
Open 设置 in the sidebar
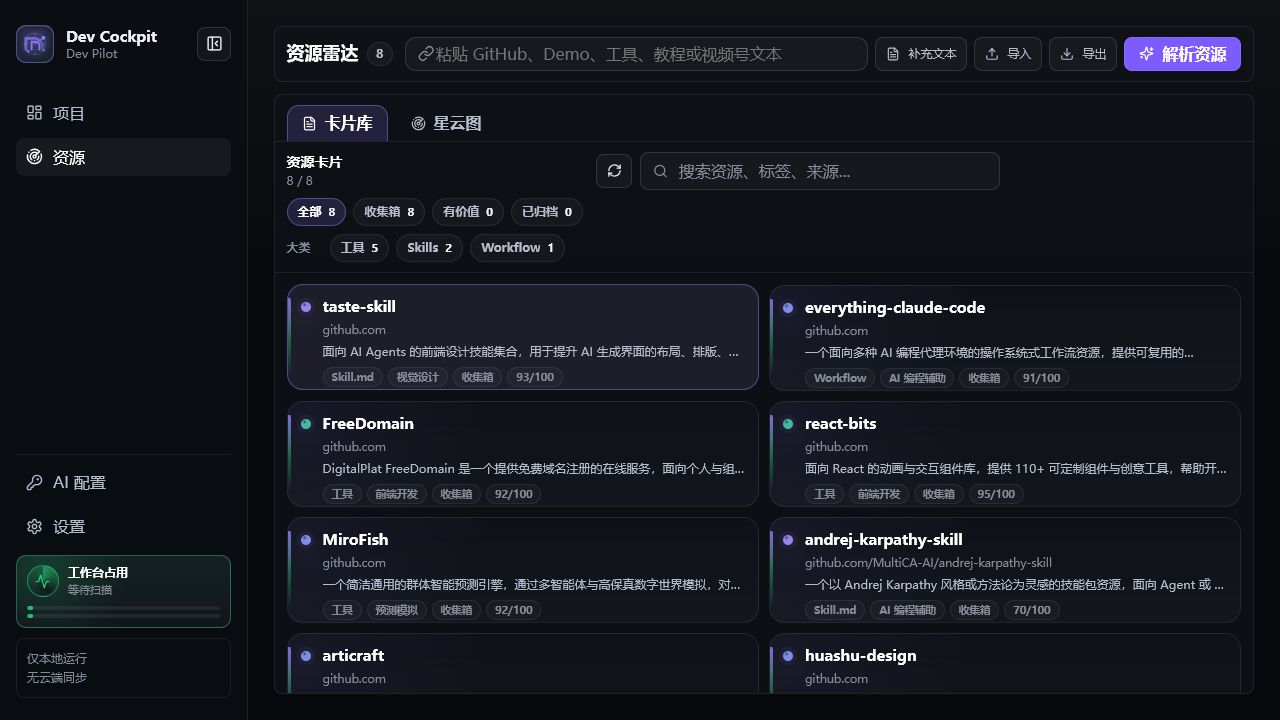click(123, 527)
